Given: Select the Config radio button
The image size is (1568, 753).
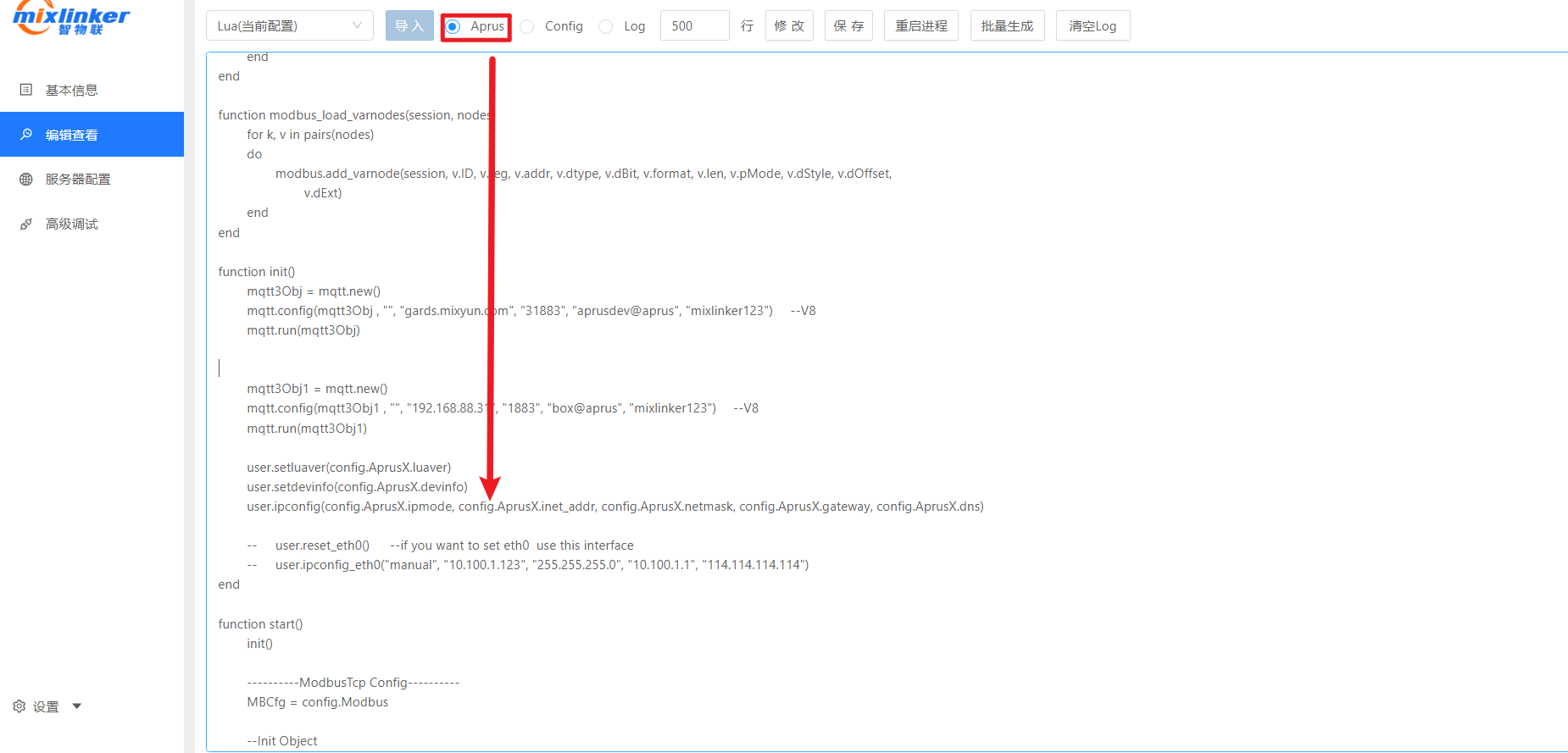Looking at the screenshot, I should 527,26.
